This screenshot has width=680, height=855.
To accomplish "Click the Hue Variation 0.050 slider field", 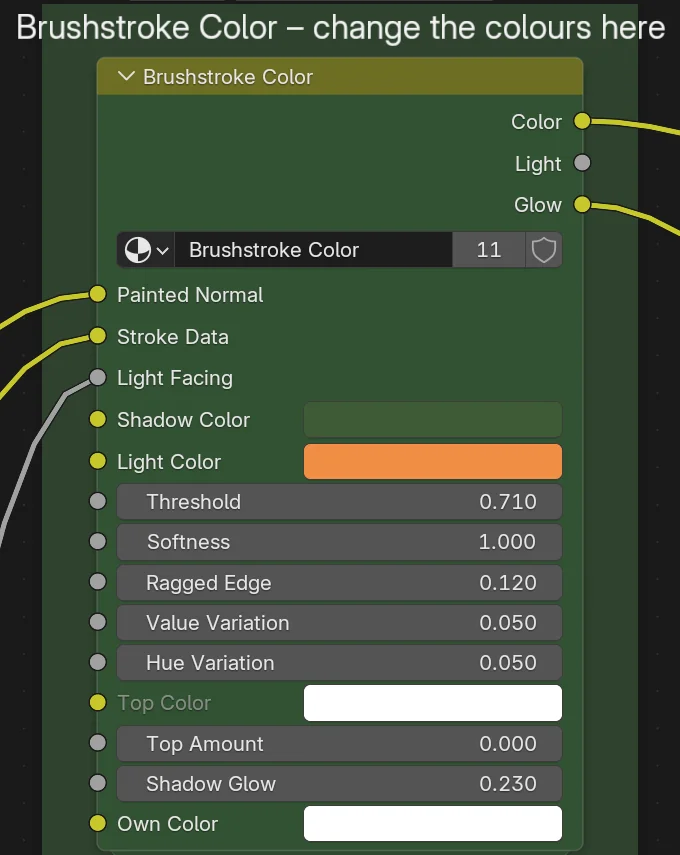I will pyautogui.click(x=339, y=663).
